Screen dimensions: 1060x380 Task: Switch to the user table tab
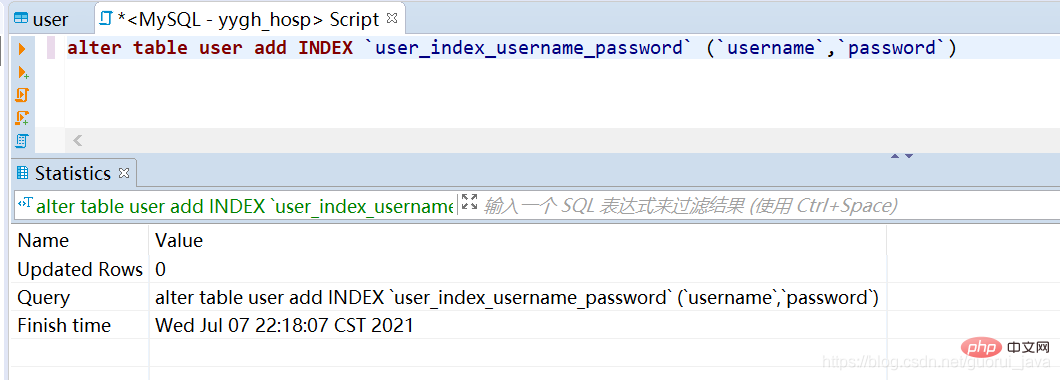pyautogui.click(x=41, y=20)
